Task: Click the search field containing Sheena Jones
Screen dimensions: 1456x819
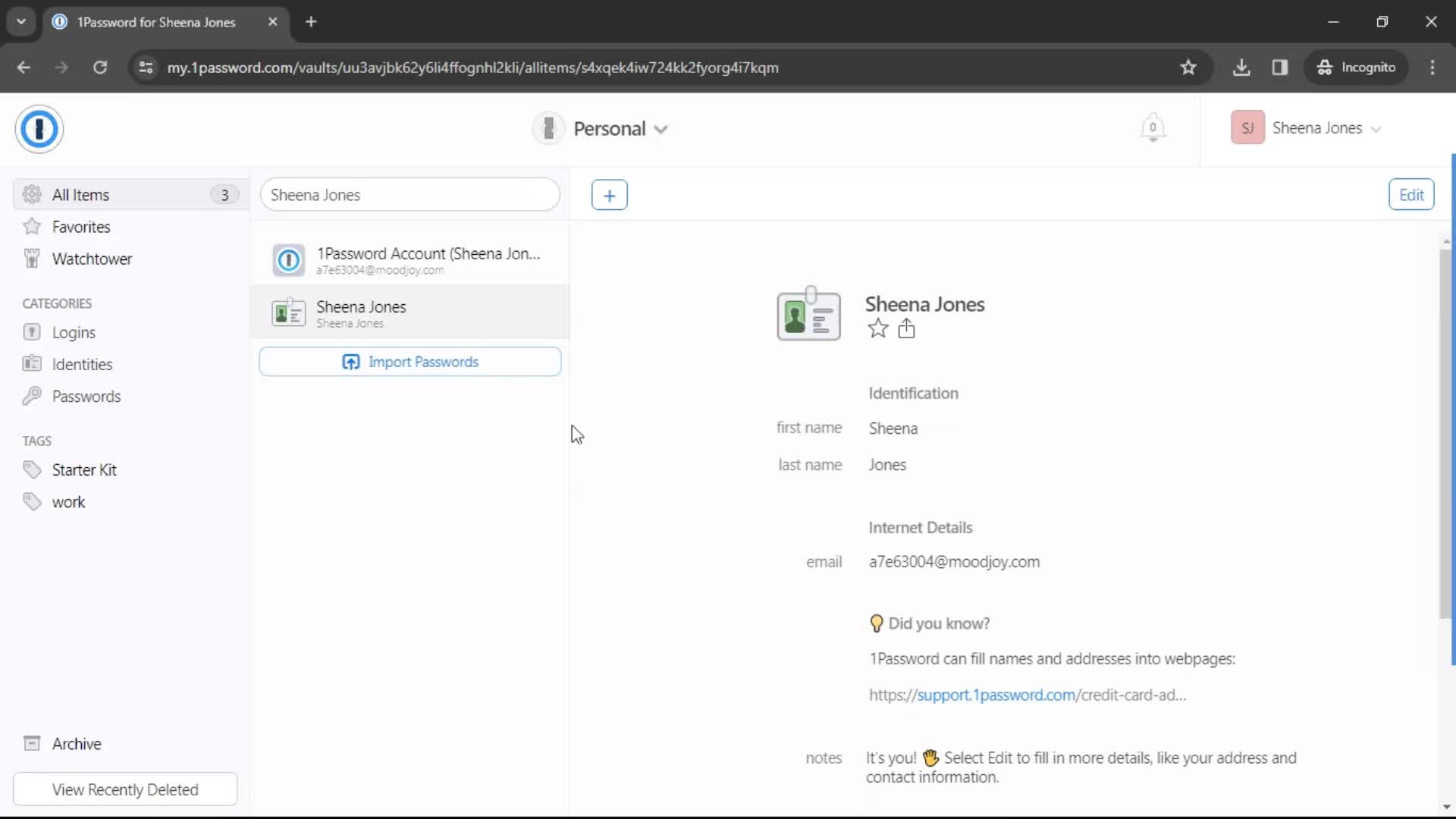Action: [410, 195]
